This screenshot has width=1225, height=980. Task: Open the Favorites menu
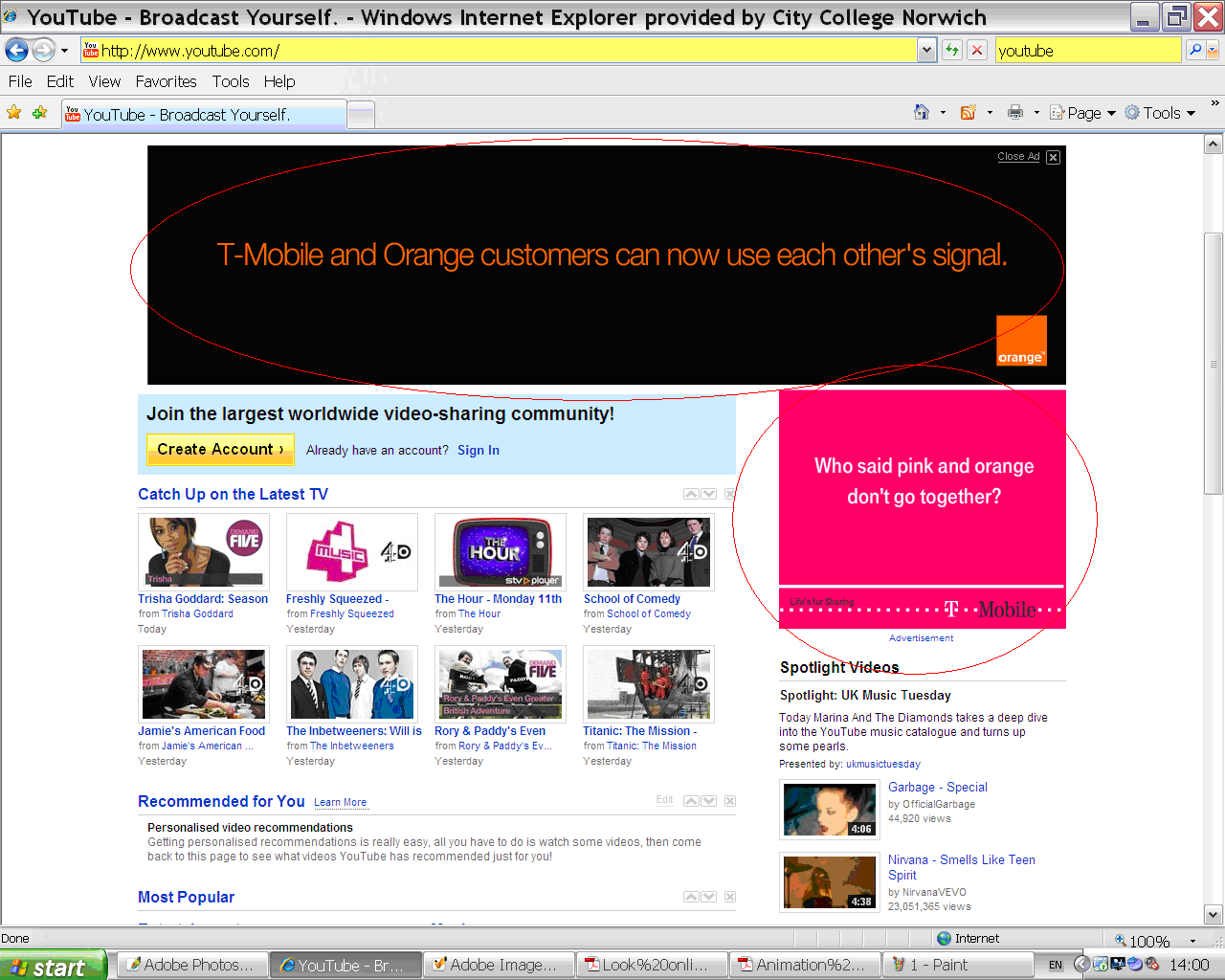[x=166, y=81]
